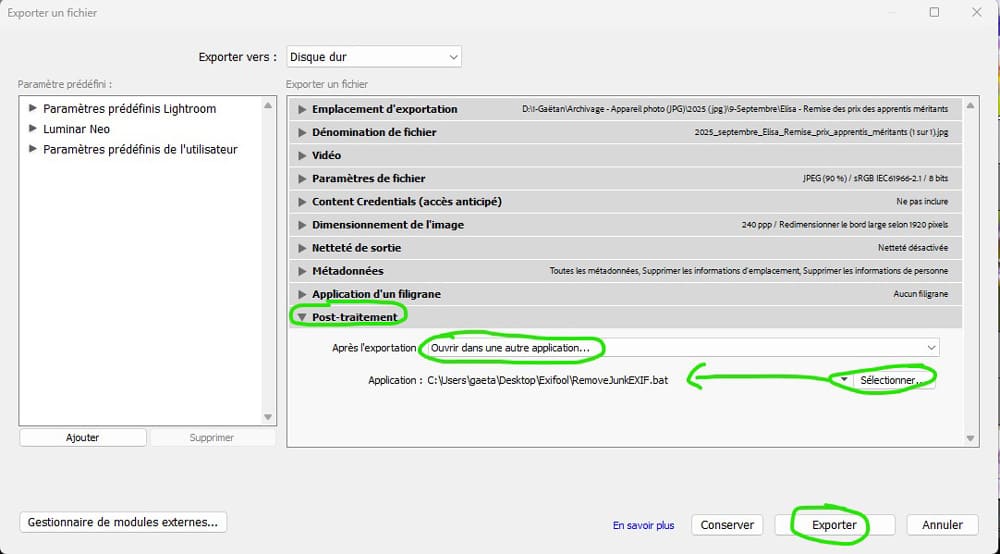This screenshot has width=1000, height=554.
Task: Open the Exporter vers dropdown
Action: click(374, 57)
